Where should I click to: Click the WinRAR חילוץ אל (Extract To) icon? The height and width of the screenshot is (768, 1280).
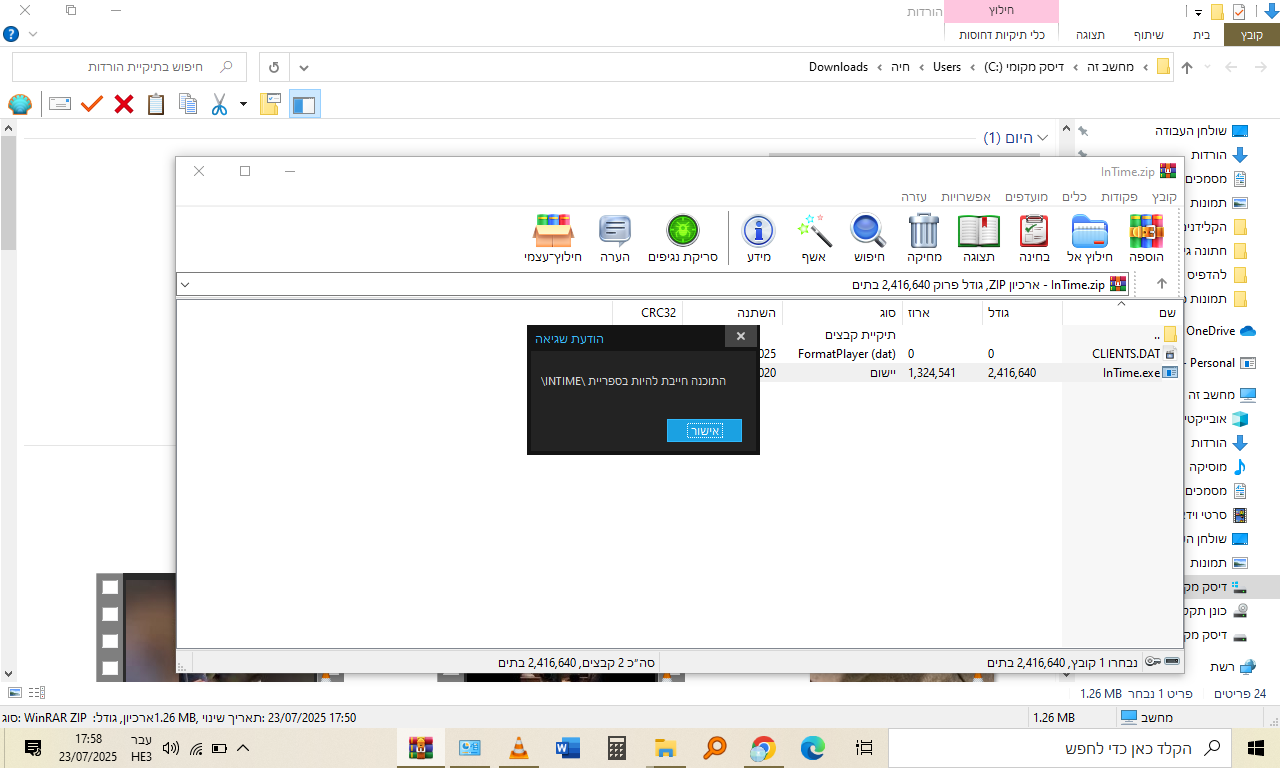pyautogui.click(x=1089, y=240)
